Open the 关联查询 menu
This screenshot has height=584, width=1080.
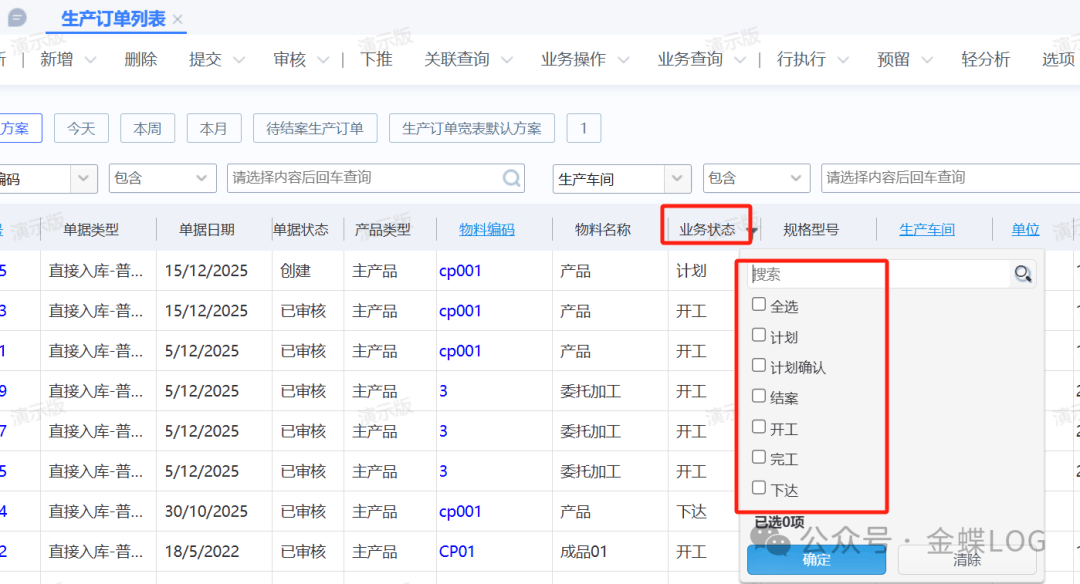468,59
